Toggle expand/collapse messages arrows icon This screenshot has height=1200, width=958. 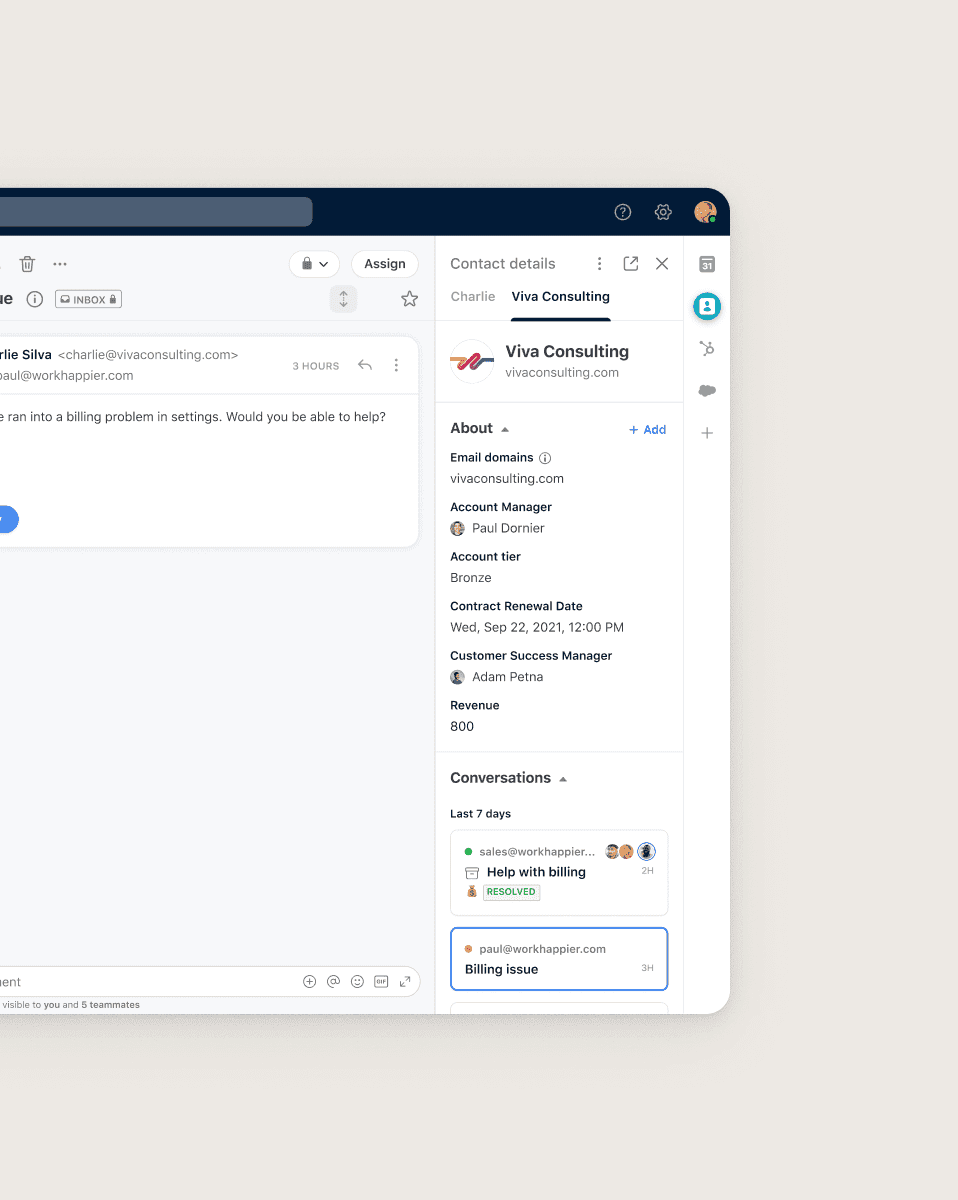coord(343,299)
